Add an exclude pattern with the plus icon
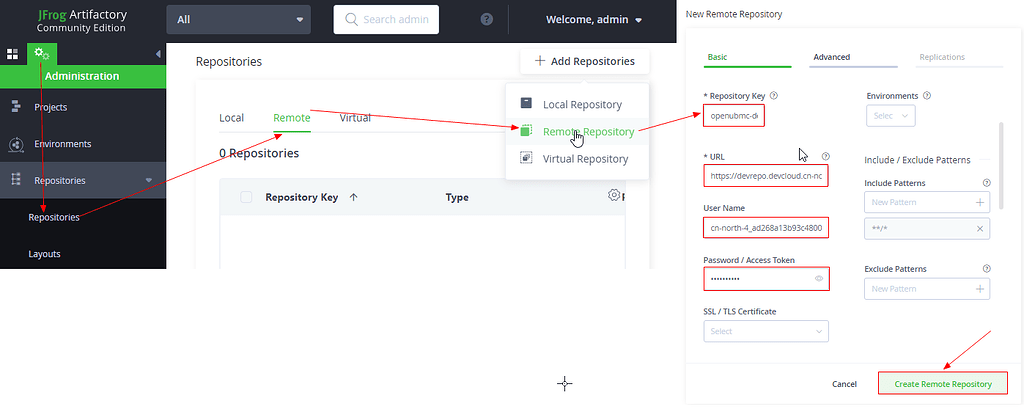 (980, 289)
